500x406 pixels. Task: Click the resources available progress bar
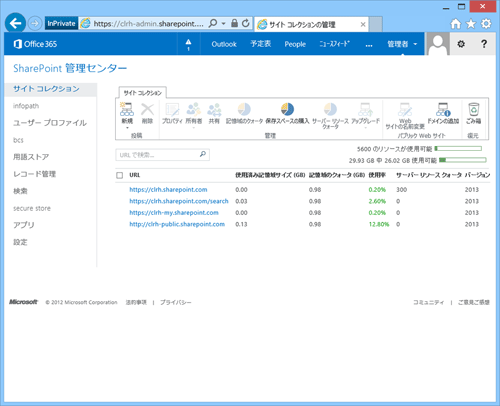pos(458,149)
